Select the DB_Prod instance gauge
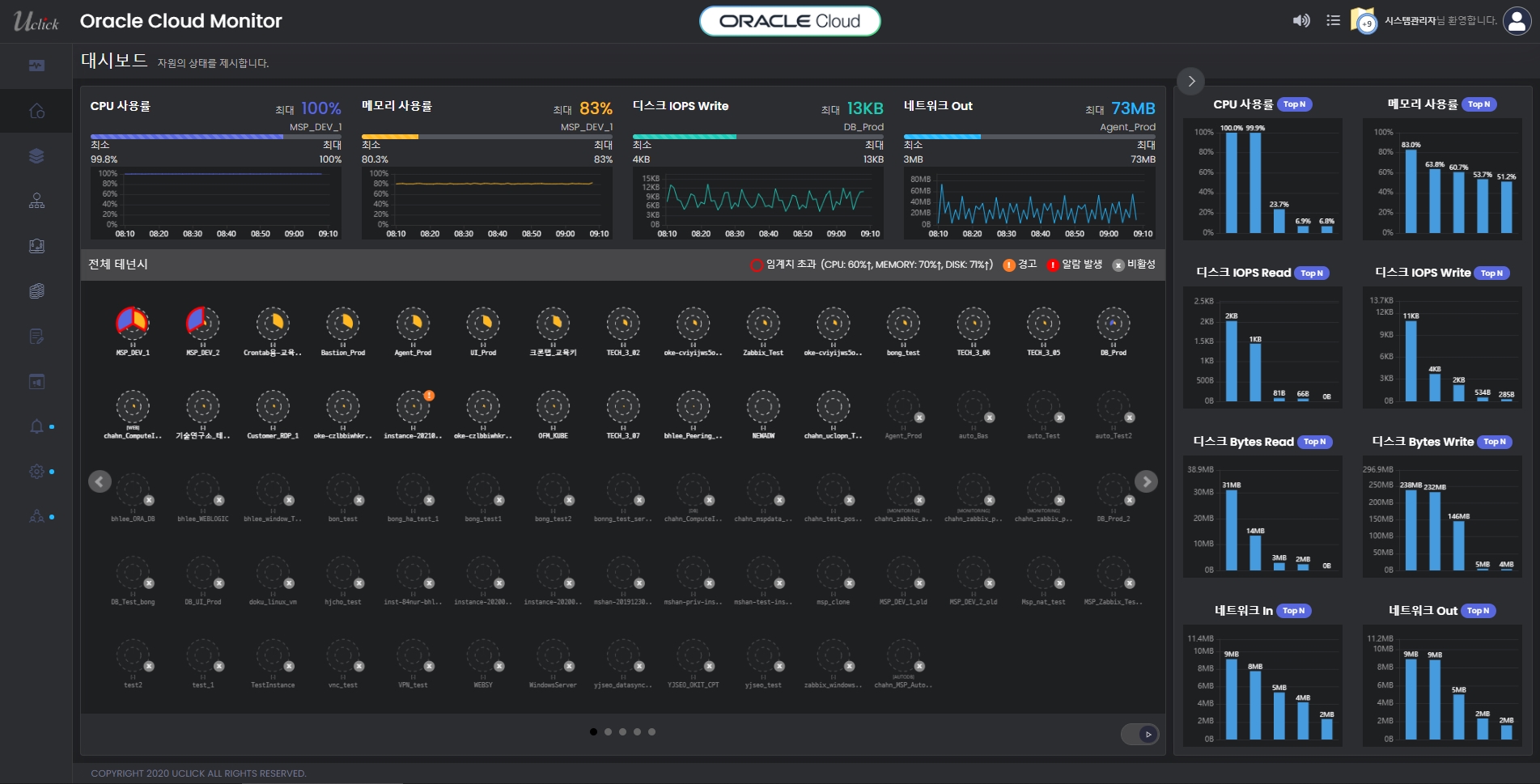 [1114, 324]
